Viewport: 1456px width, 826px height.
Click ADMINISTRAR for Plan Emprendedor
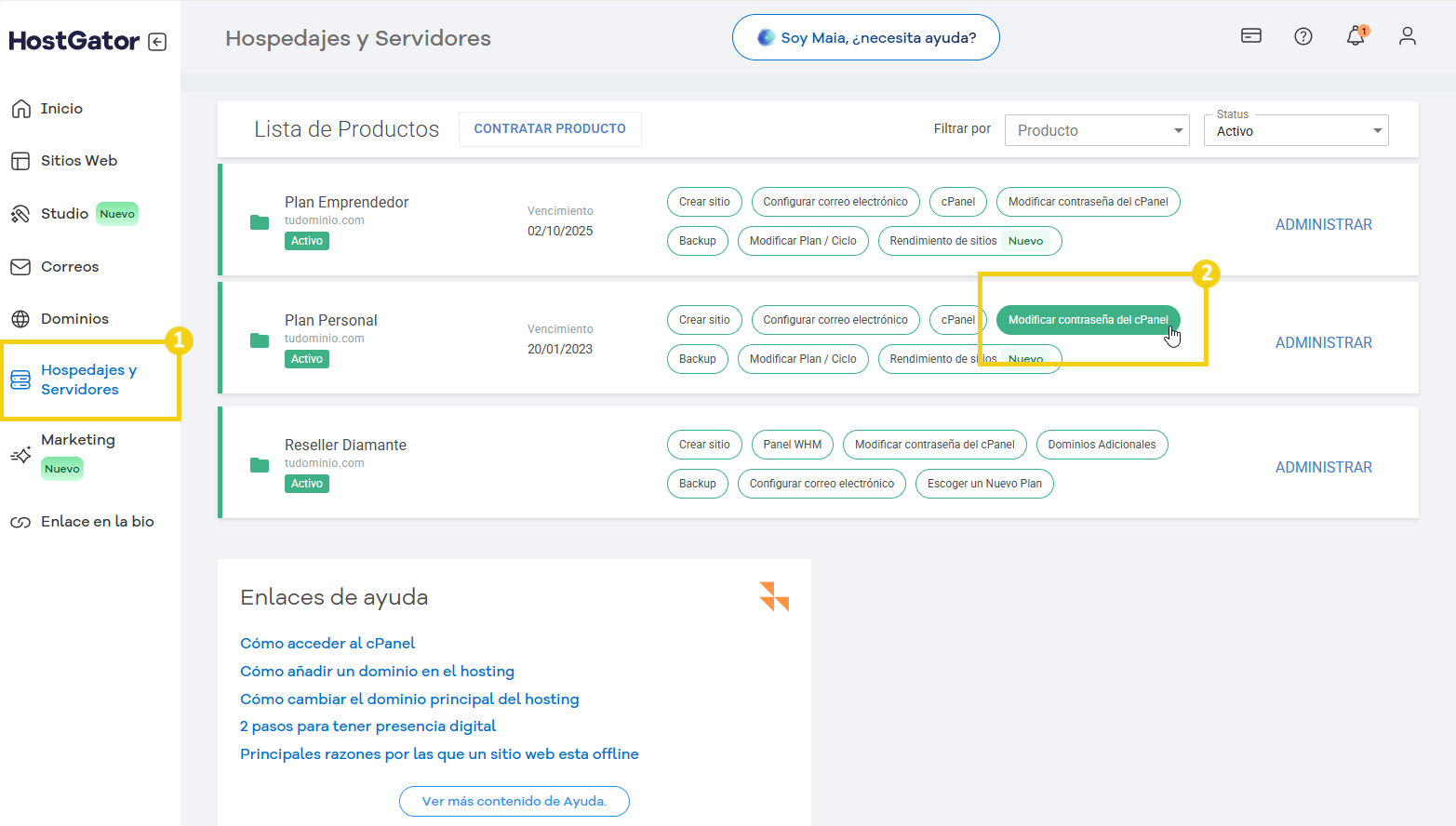tap(1323, 225)
